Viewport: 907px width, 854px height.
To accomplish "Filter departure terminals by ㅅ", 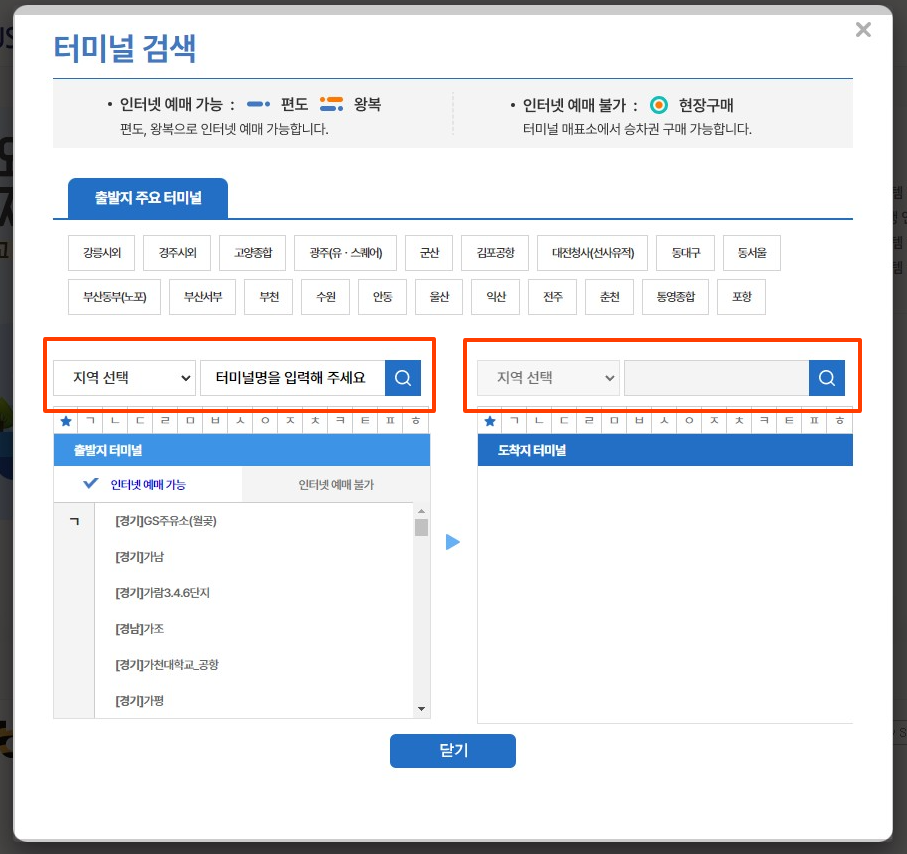I will coord(240,421).
